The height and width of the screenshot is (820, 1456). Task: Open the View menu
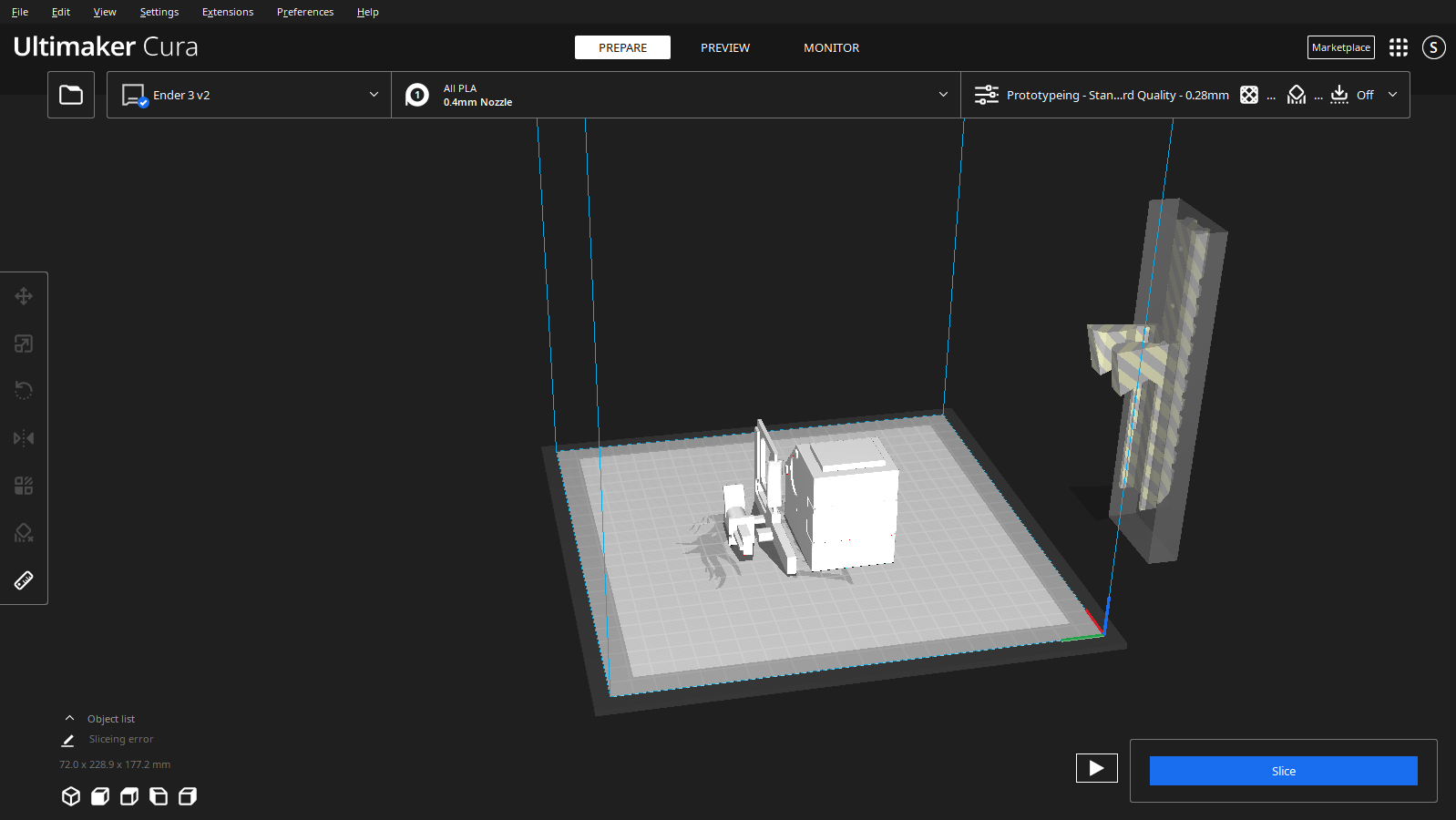[105, 12]
